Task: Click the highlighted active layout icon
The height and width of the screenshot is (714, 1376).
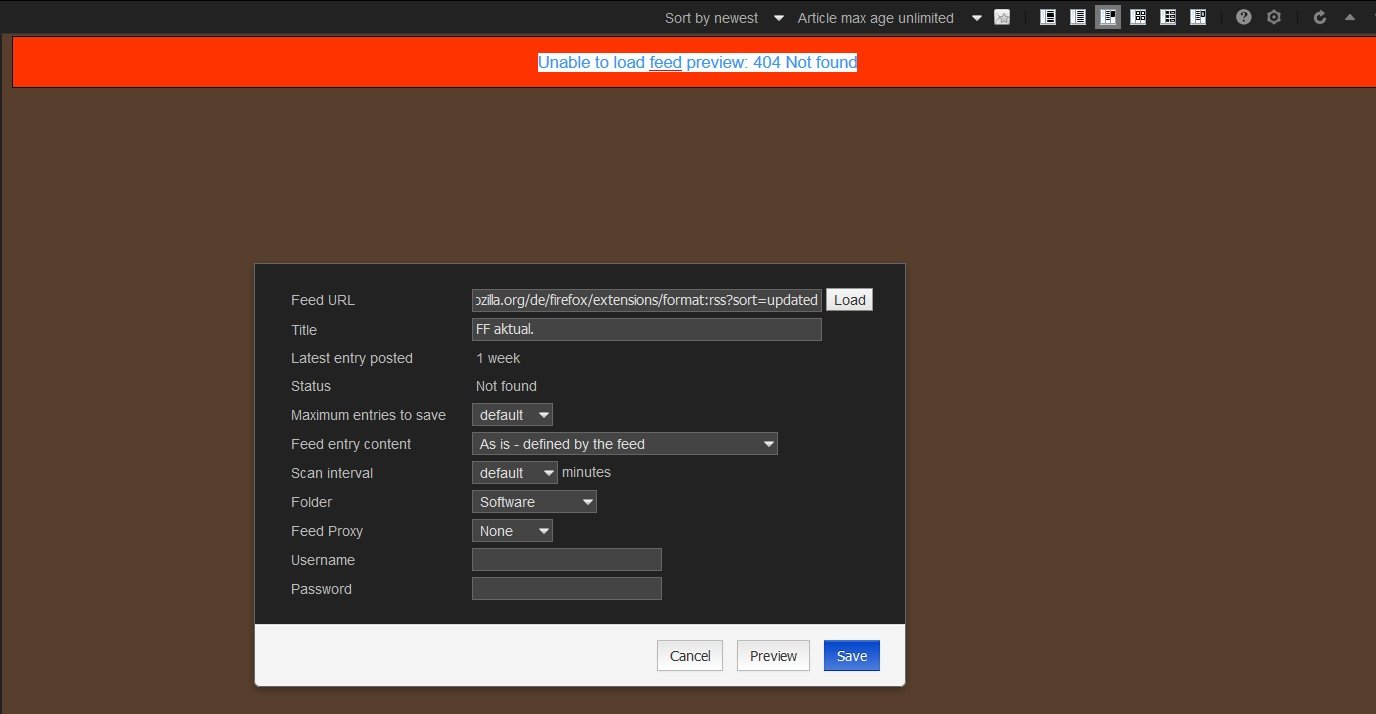Action: tap(1108, 18)
